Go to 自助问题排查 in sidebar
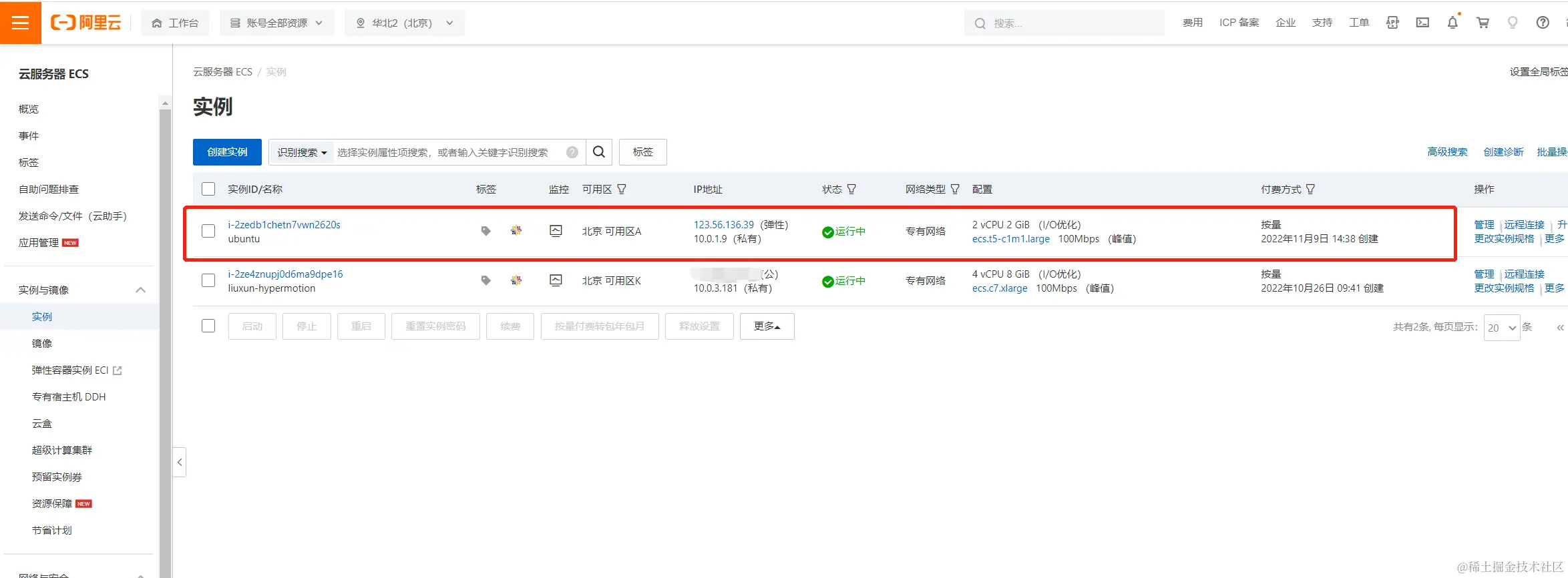 pyautogui.click(x=49, y=189)
